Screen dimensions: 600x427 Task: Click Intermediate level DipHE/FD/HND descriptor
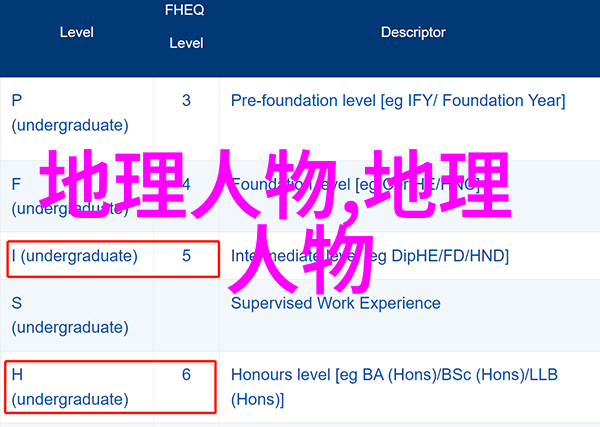coord(370,256)
